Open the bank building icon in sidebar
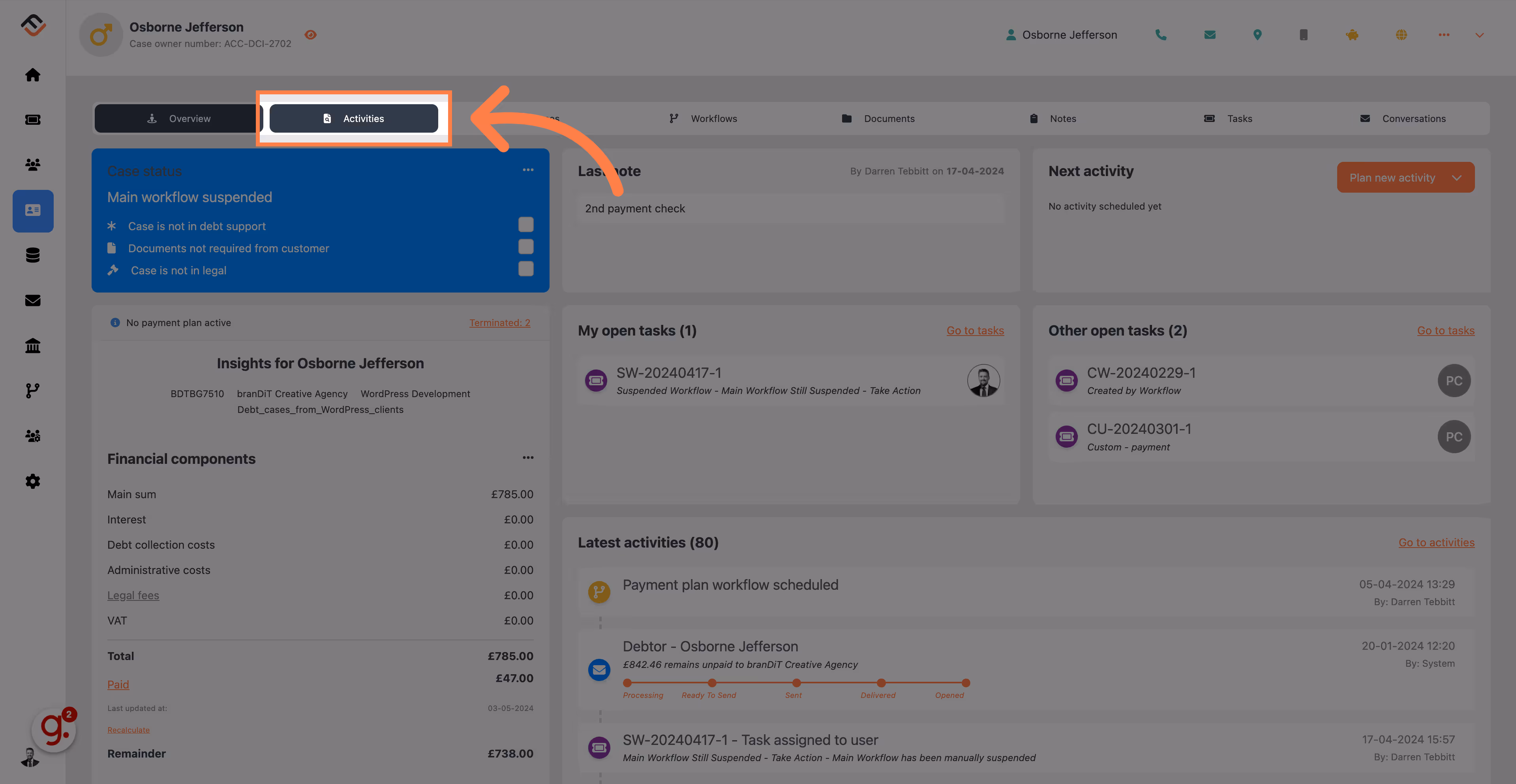Viewport: 1516px width, 784px height. tap(33, 345)
